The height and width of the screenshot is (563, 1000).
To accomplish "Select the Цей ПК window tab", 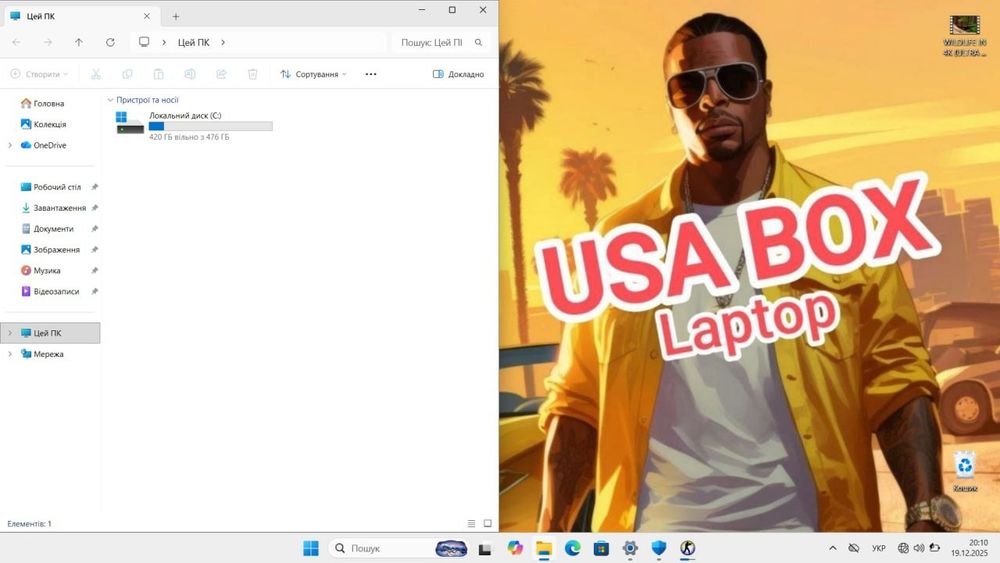I will (80, 16).
